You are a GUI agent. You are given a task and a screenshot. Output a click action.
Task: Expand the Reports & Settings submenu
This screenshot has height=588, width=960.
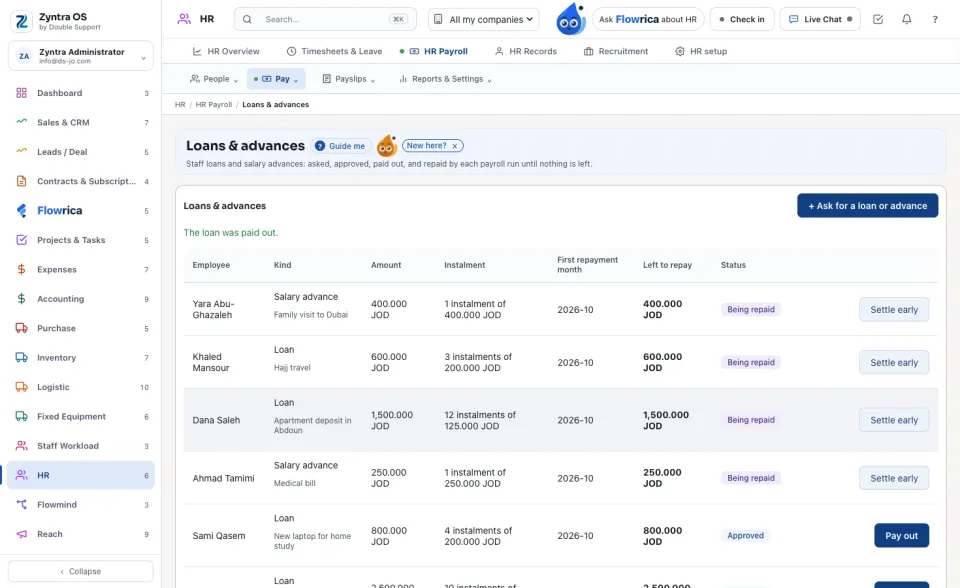coord(445,79)
